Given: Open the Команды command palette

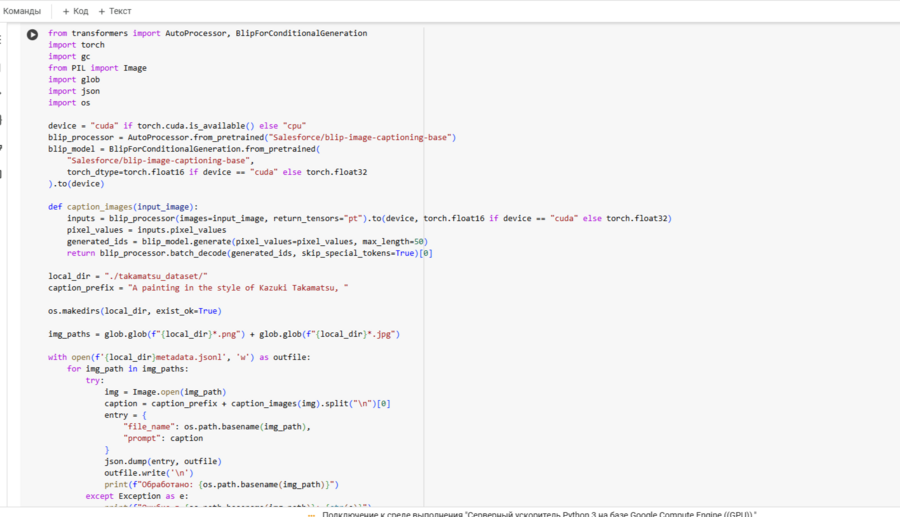Looking at the screenshot, I should pos(22,11).
